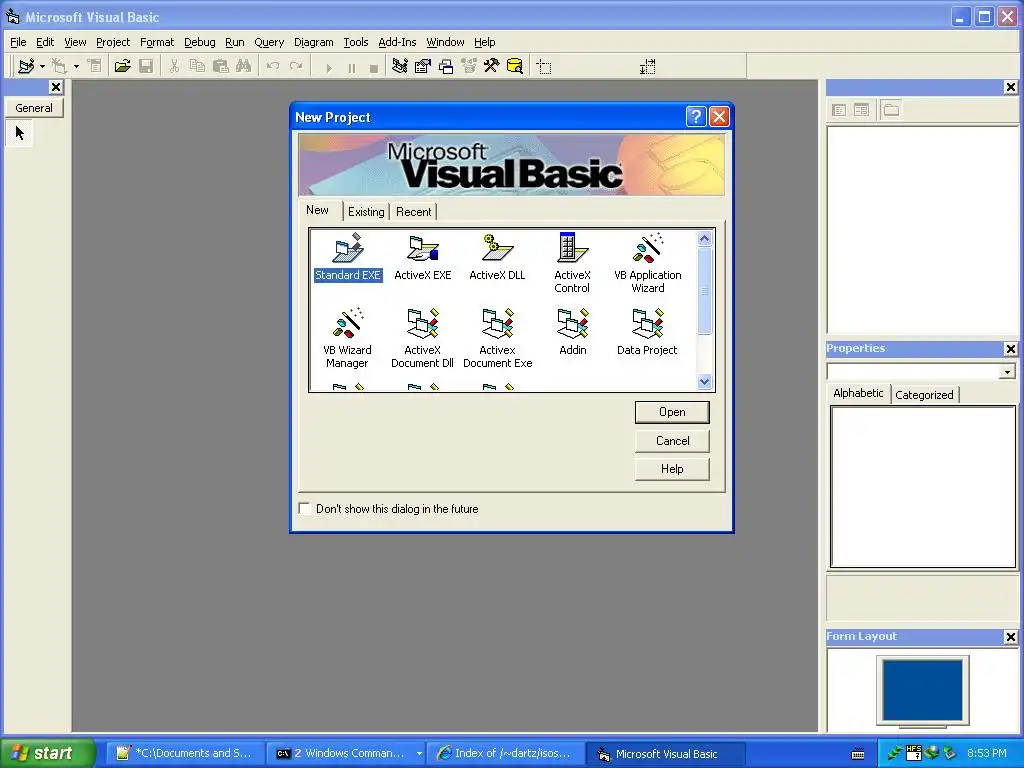Check Don't show this dialog in future
Screen dimensions: 1024x768
(x=305, y=508)
